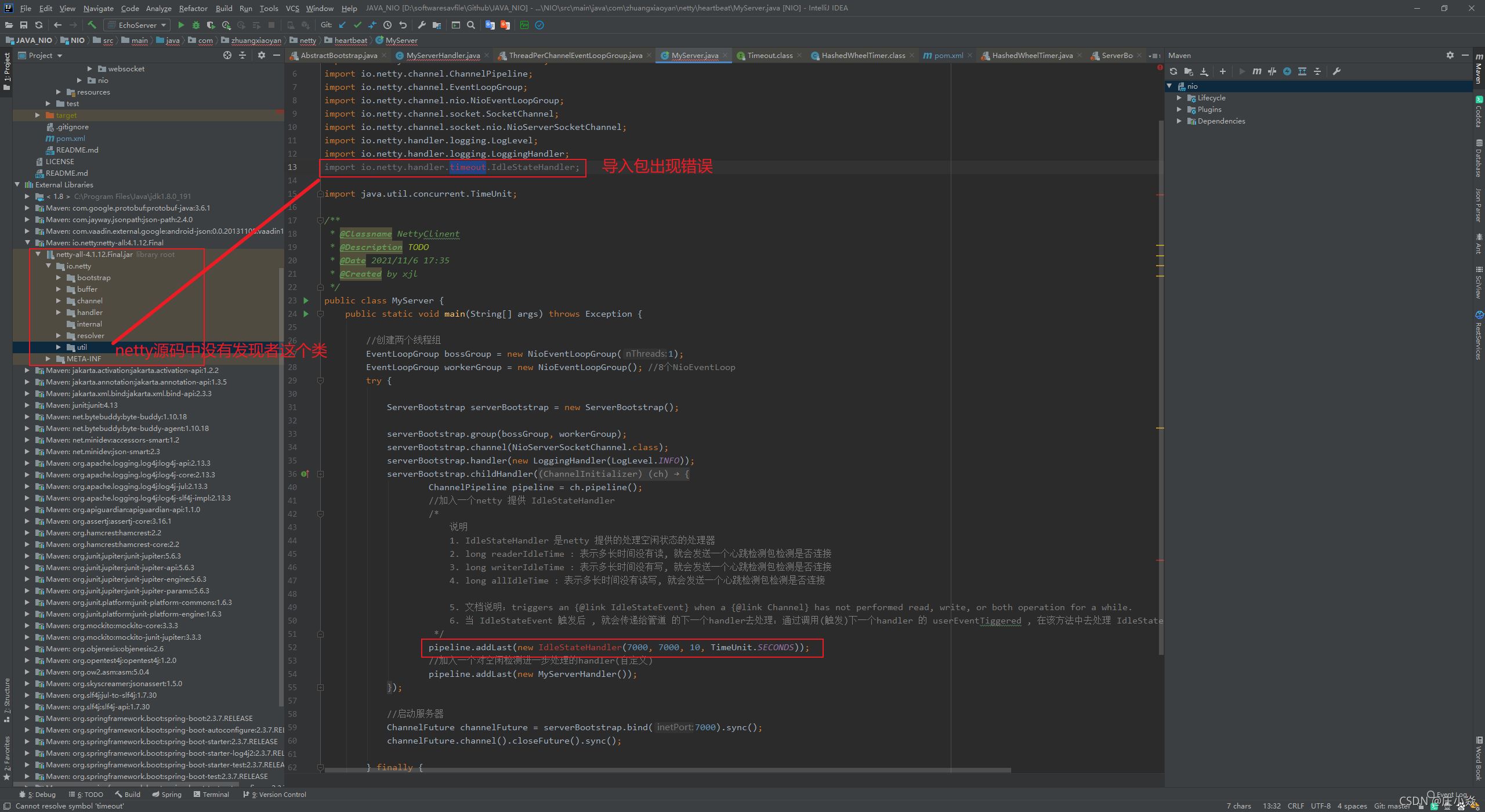Reimport all Maven projects
1485x812 pixels.
coord(1173,71)
